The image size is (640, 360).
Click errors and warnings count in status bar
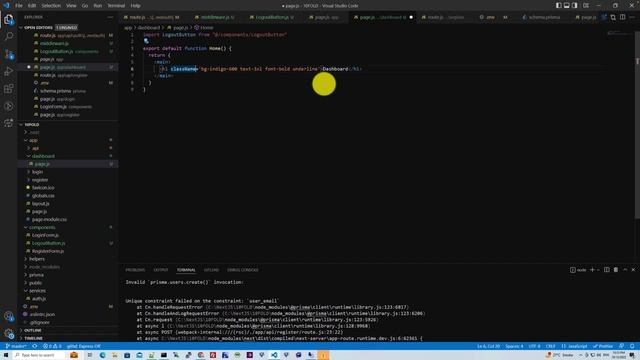click(52, 346)
